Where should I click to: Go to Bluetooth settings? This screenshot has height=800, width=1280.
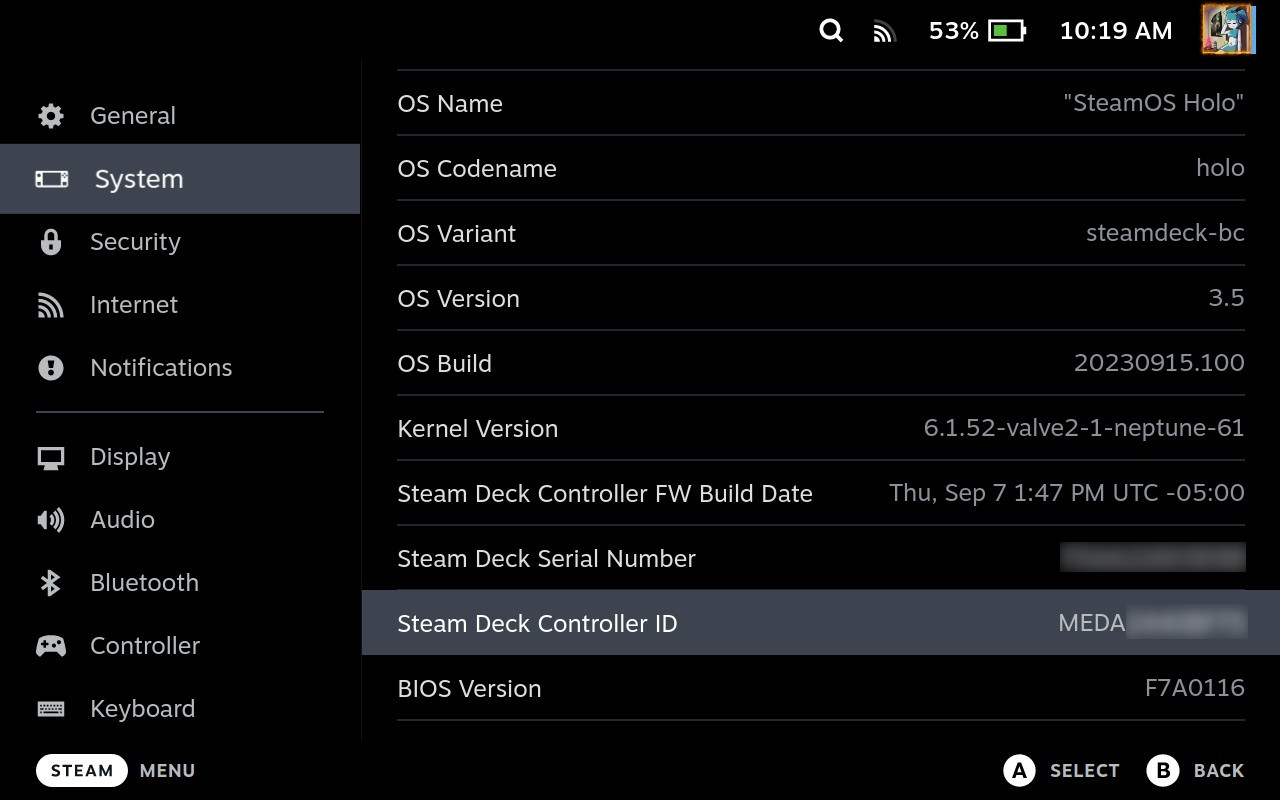[180, 583]
